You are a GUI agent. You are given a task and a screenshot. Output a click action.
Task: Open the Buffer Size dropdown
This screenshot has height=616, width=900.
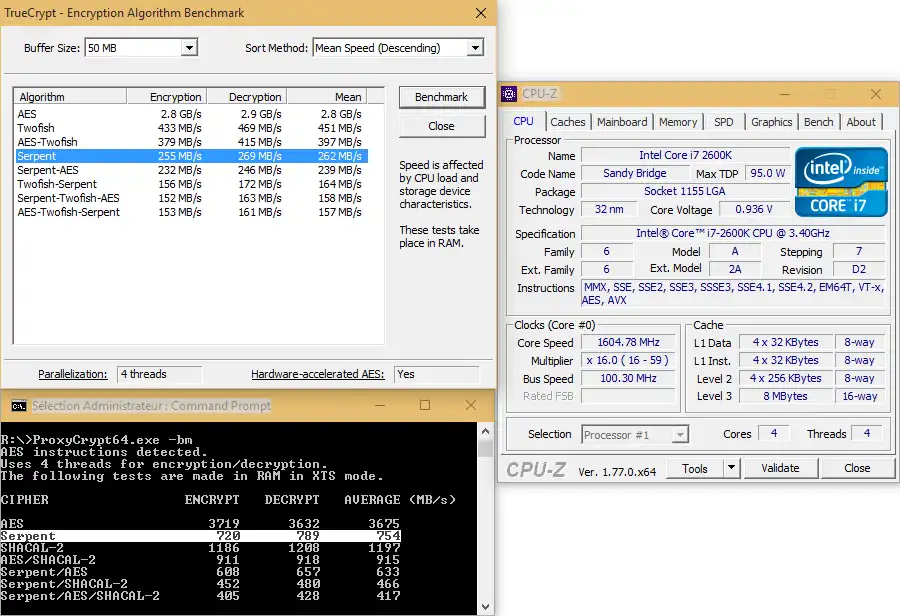pyautogui.click(x=189, y=48)
